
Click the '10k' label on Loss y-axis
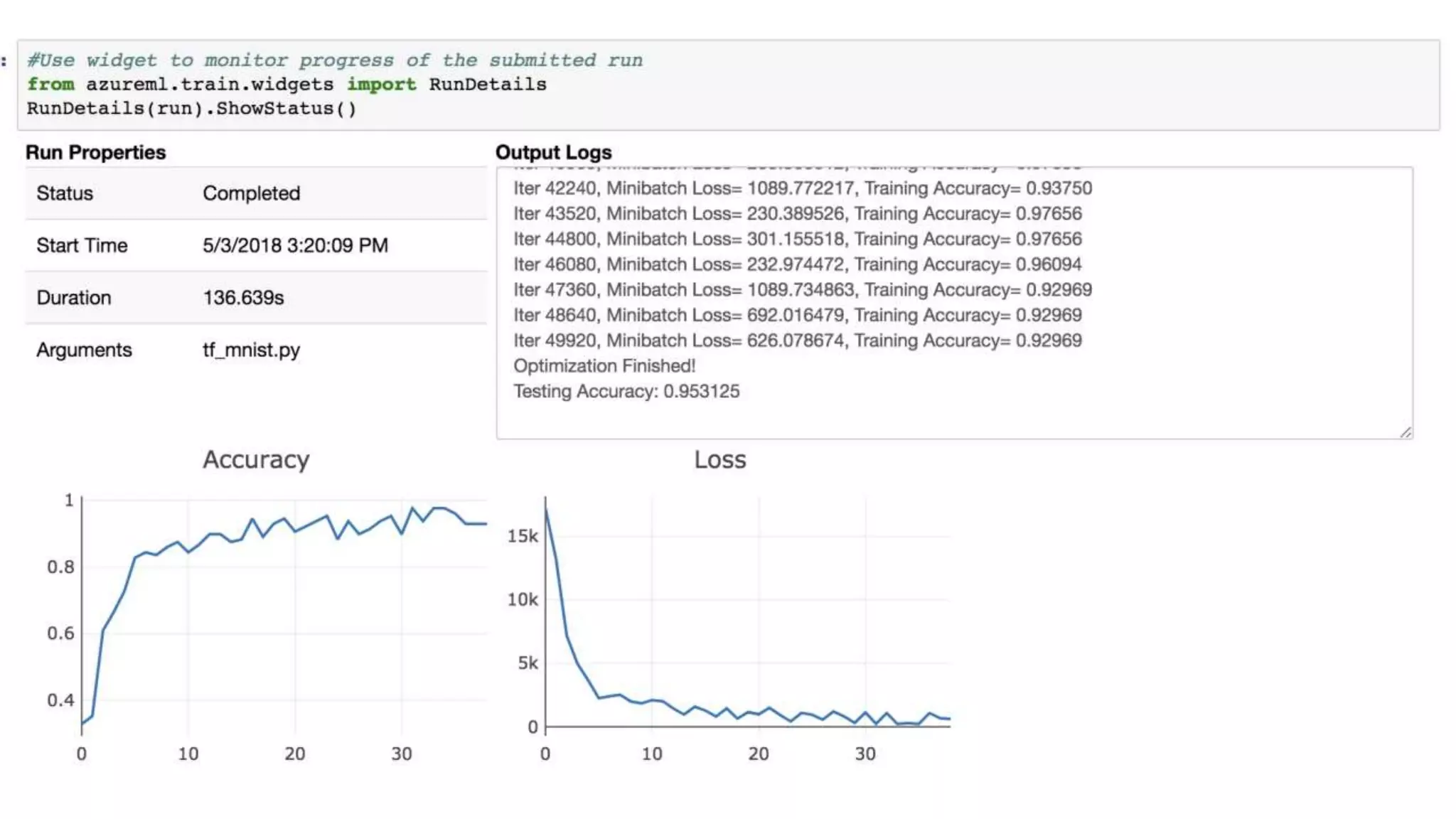pyautogui.click(x=523, y=599)
